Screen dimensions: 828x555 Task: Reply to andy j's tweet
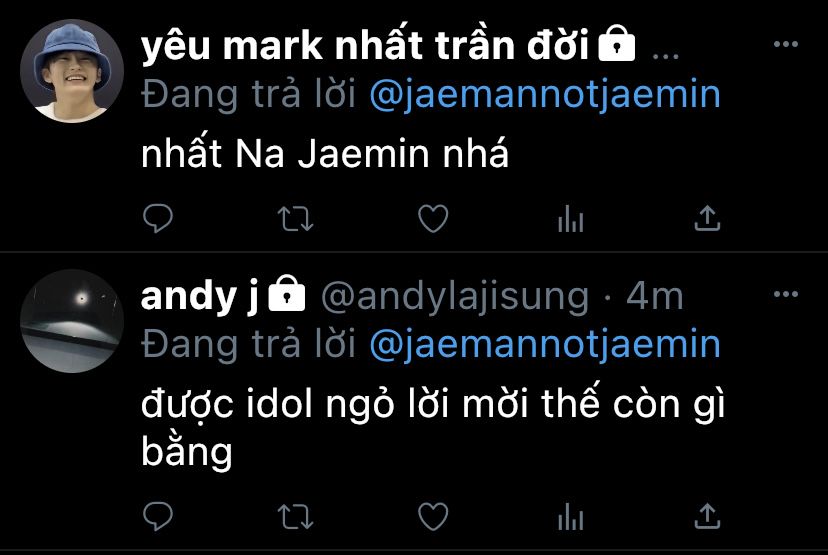158,516
